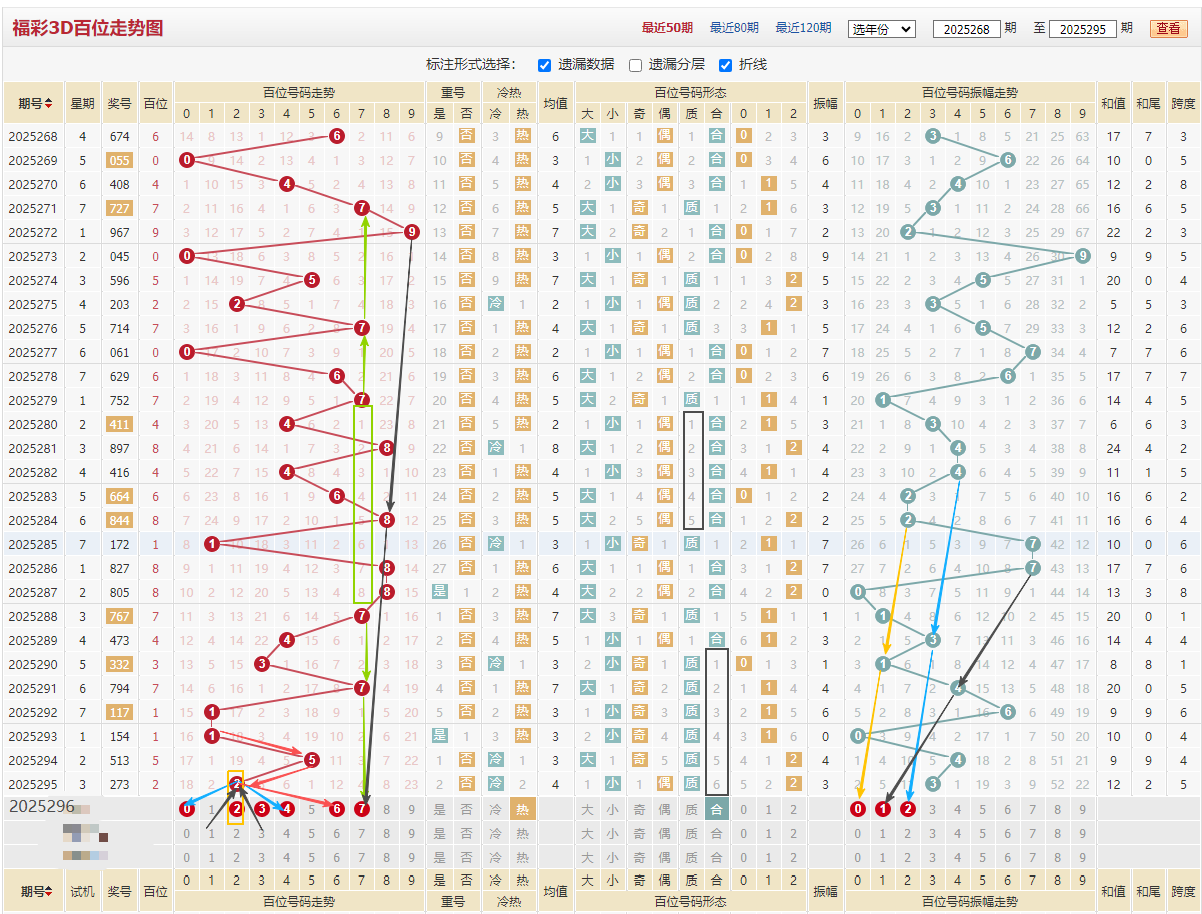Click highlighted award number 727
Image resolution: width=1202 pixels, height=914 pixels.
pos(119,208)
